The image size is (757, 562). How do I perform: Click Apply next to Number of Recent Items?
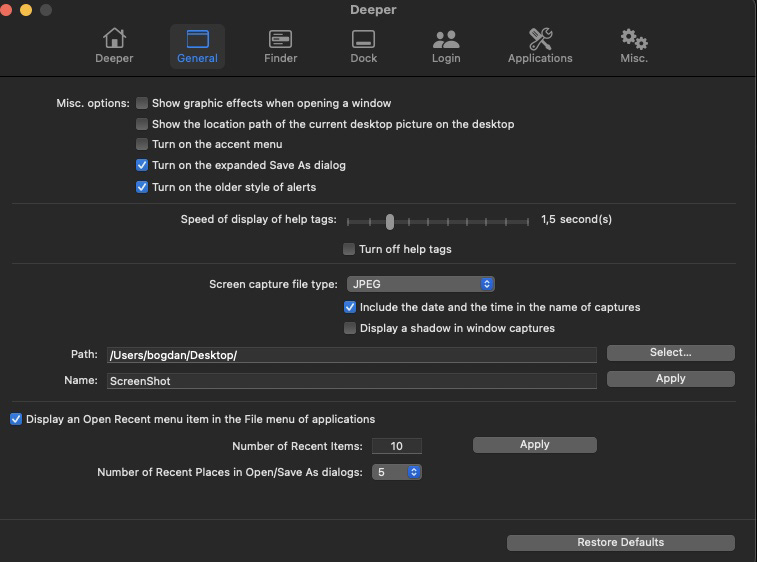point(534,445)
